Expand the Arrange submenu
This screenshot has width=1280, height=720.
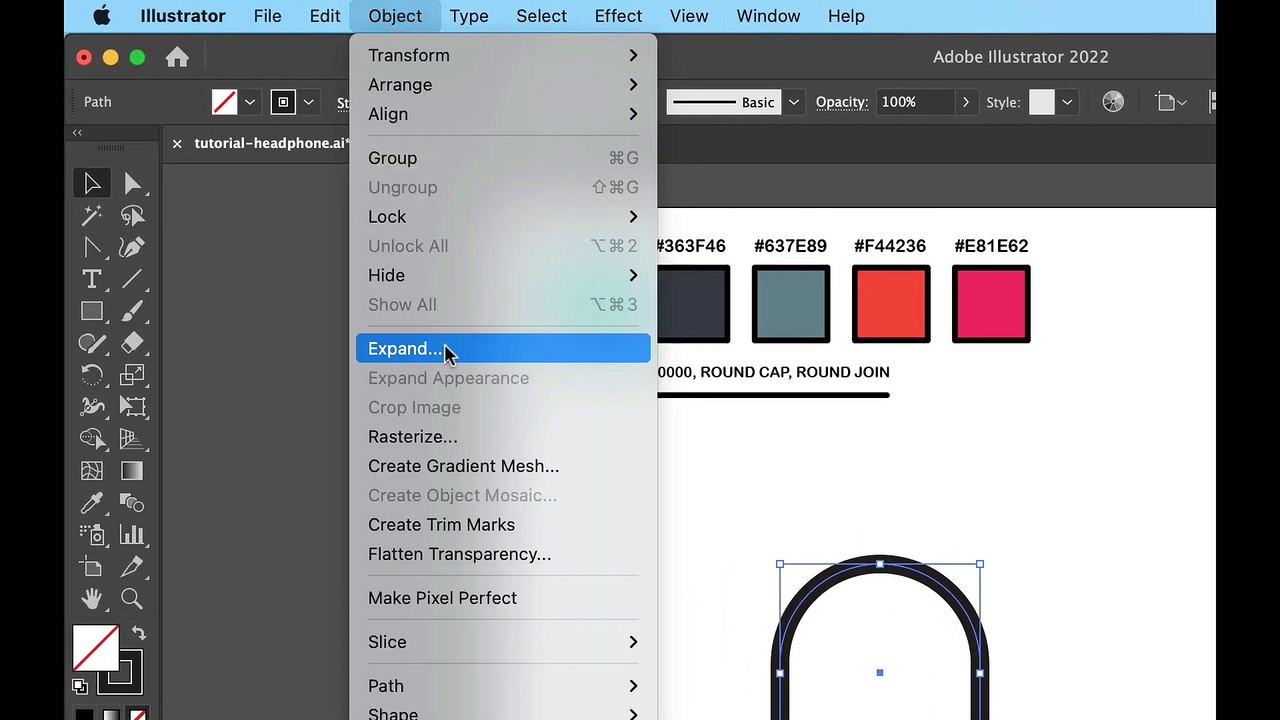tap(503, 85)
